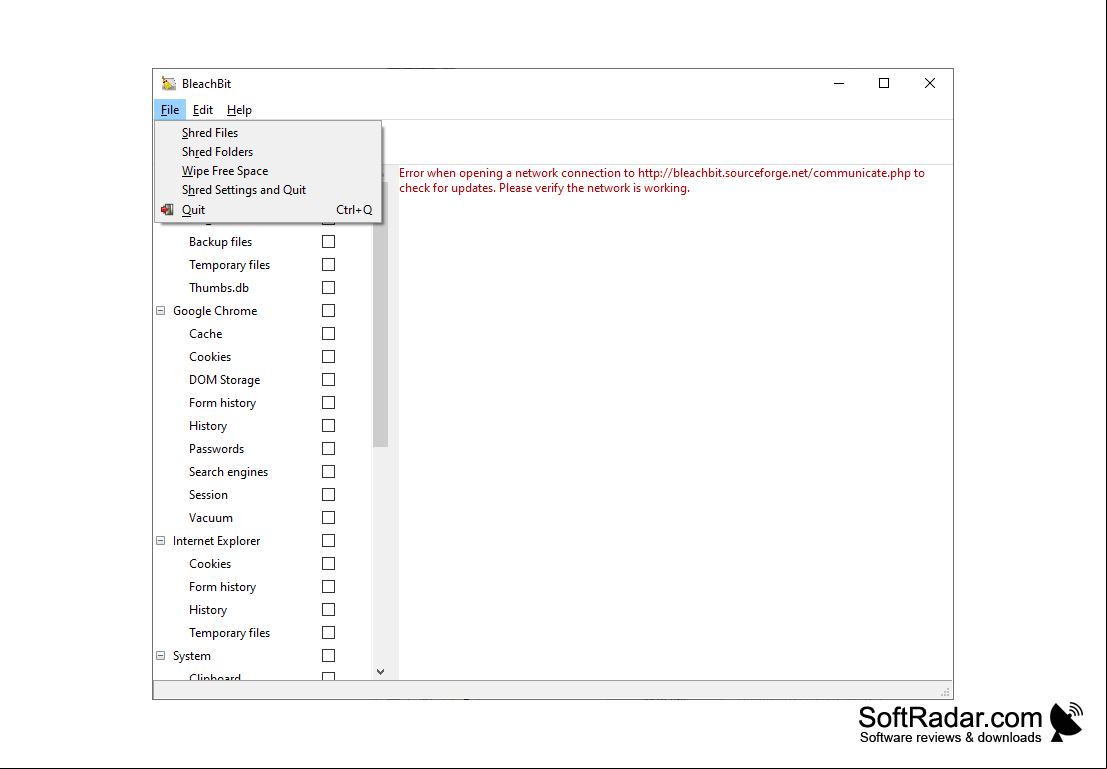The image size is (1107, 769).
Task: Select the Google Chrome tree item
Action: click(x=215, y=311)
